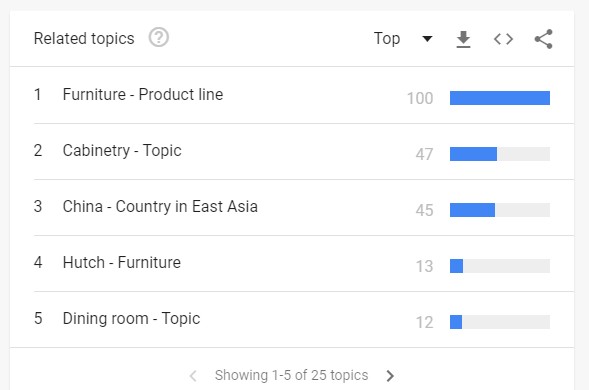
Task: Open the embed code icon
Action: 503,39
